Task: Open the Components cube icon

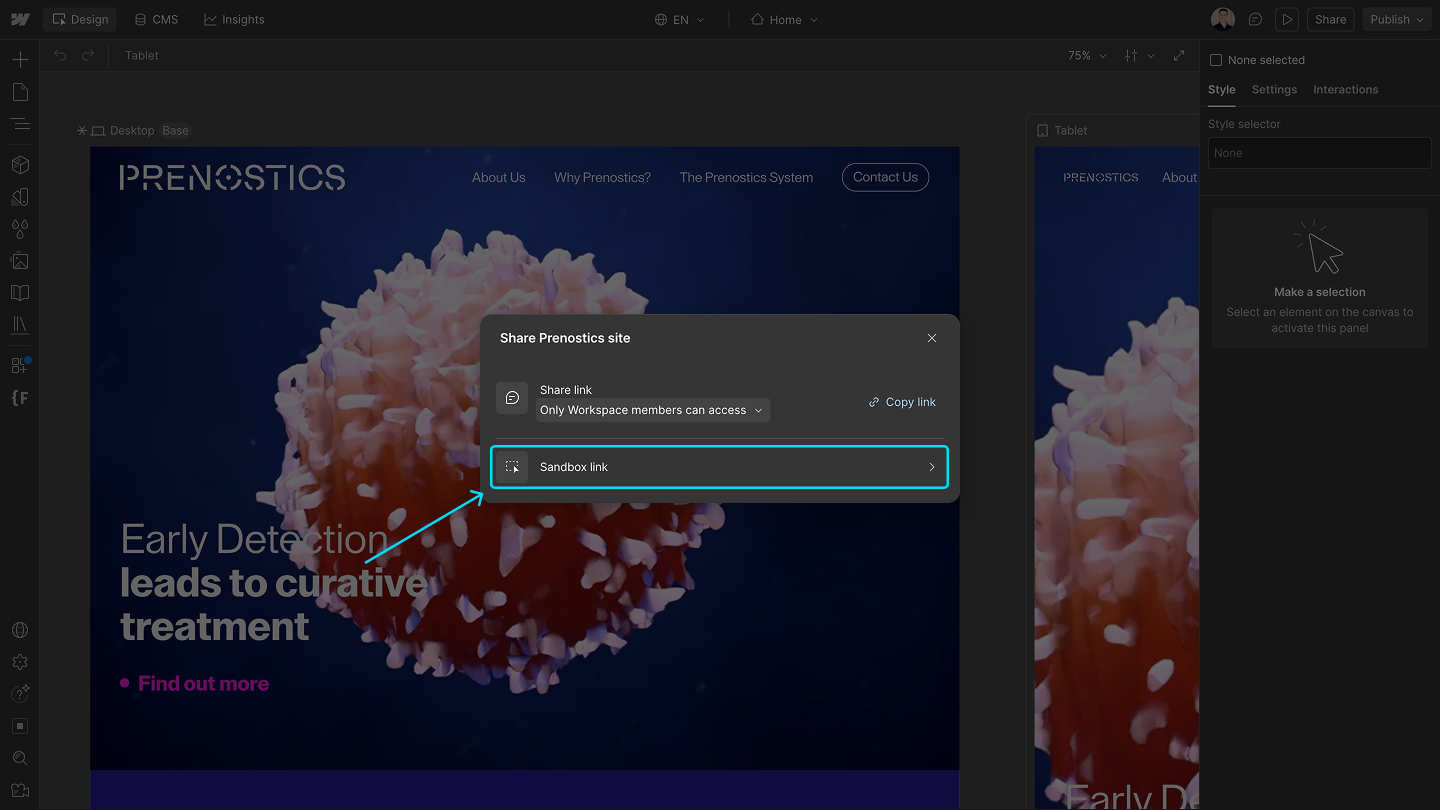Action: coord(20,165)
